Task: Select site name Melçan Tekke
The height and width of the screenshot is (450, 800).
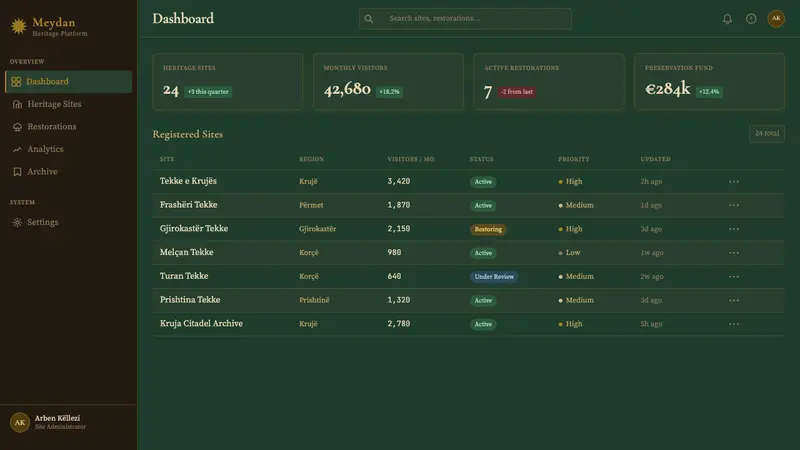Action: coord(186,252)
